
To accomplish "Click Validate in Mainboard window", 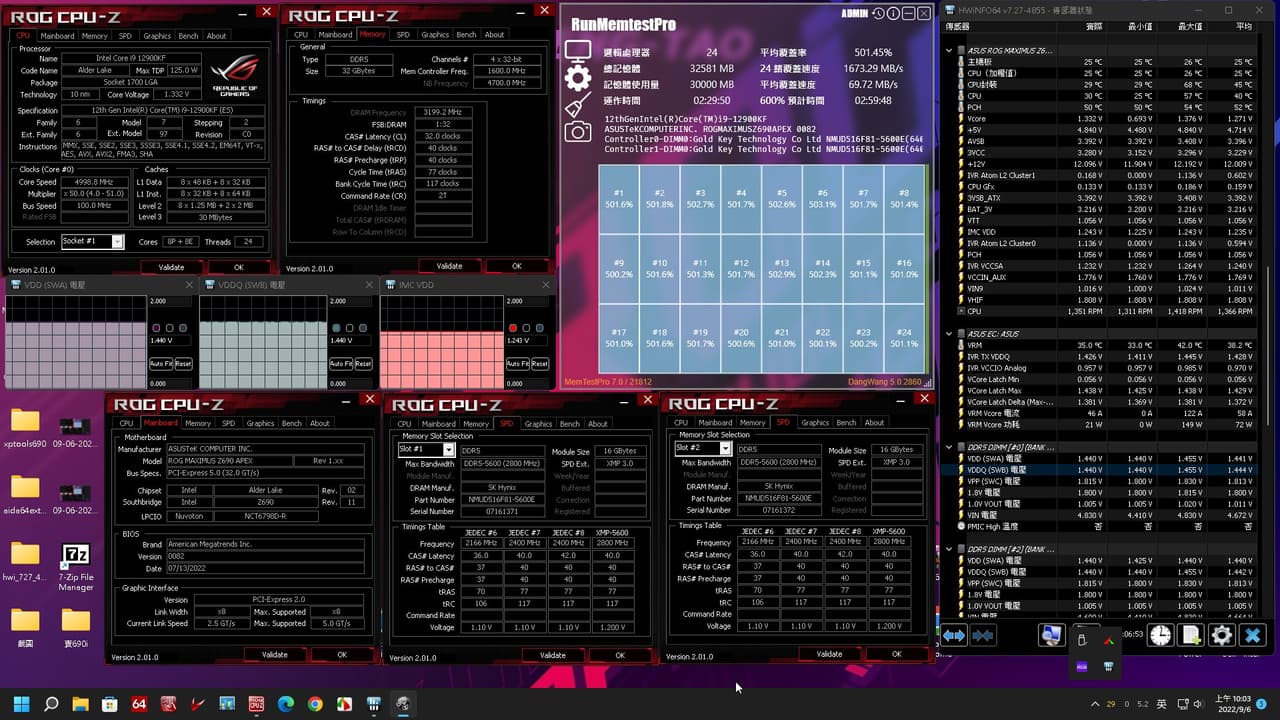I will (275, 654).
